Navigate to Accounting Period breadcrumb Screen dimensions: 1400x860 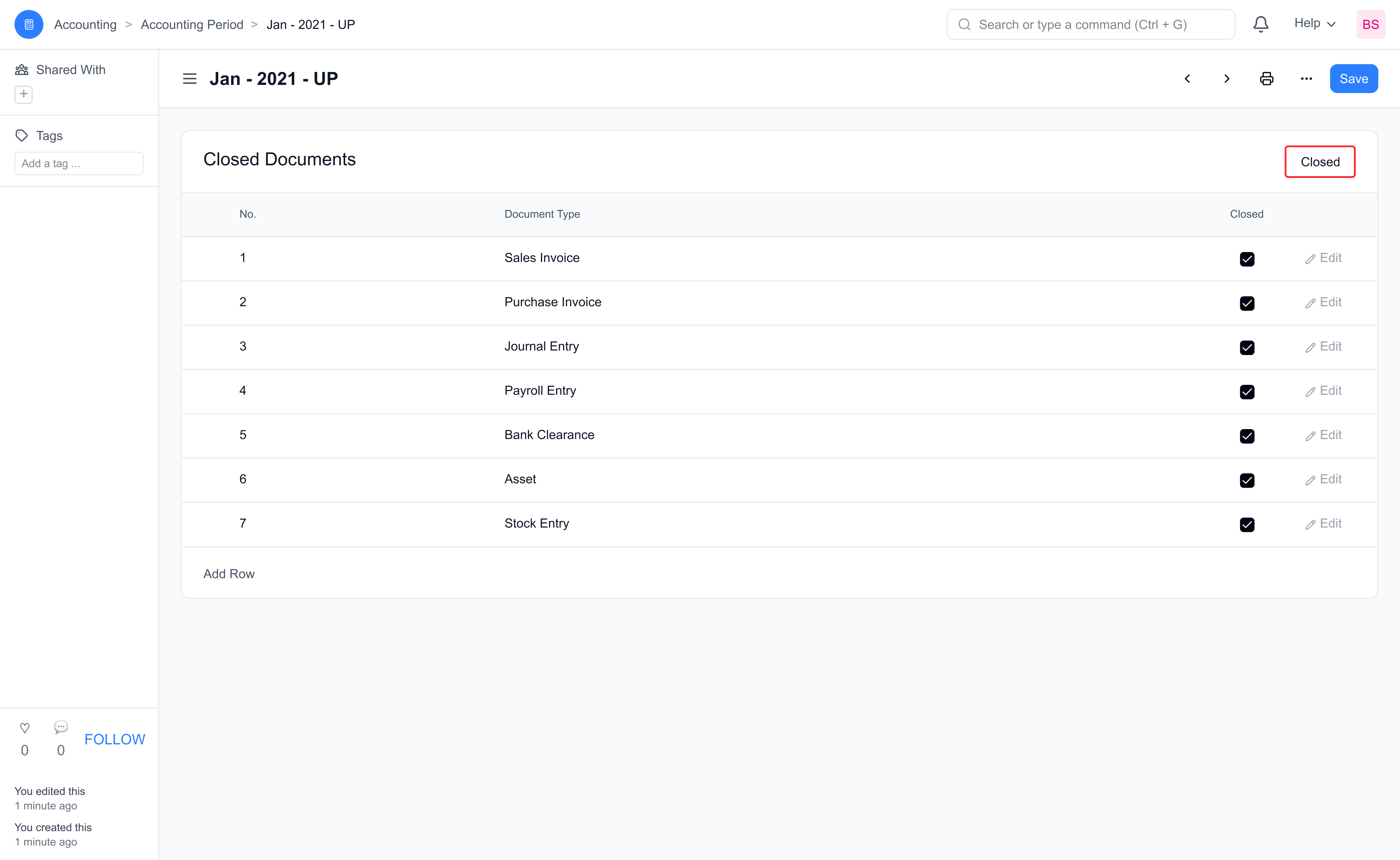point(192,24)
